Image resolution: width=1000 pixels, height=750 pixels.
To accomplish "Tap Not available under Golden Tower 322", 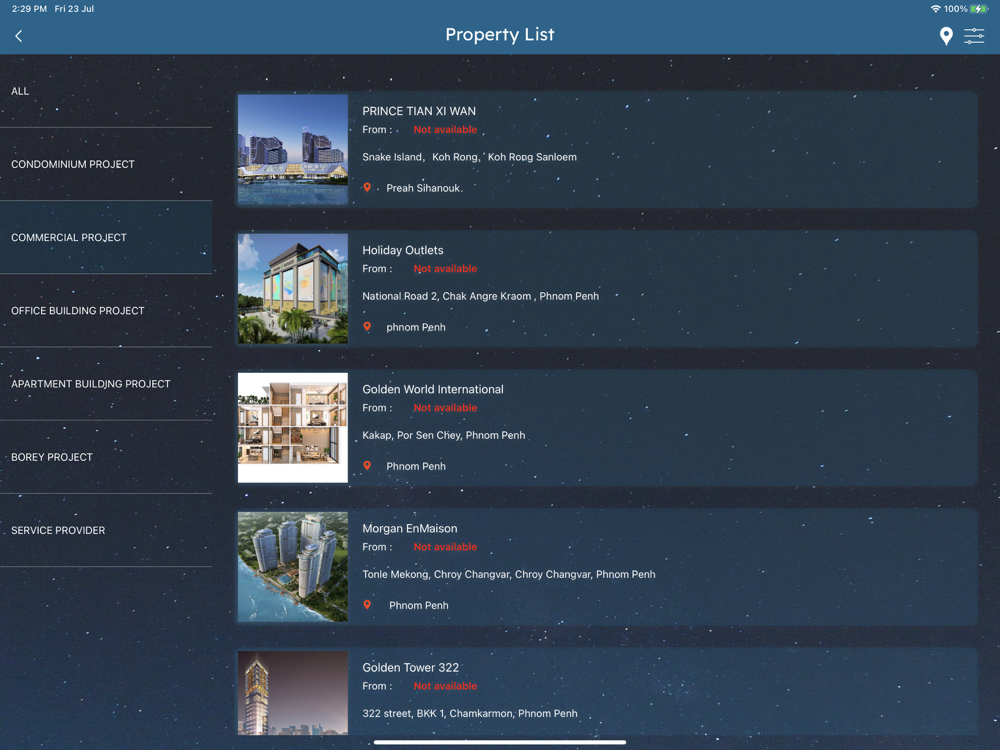I will tap(445, 686).
